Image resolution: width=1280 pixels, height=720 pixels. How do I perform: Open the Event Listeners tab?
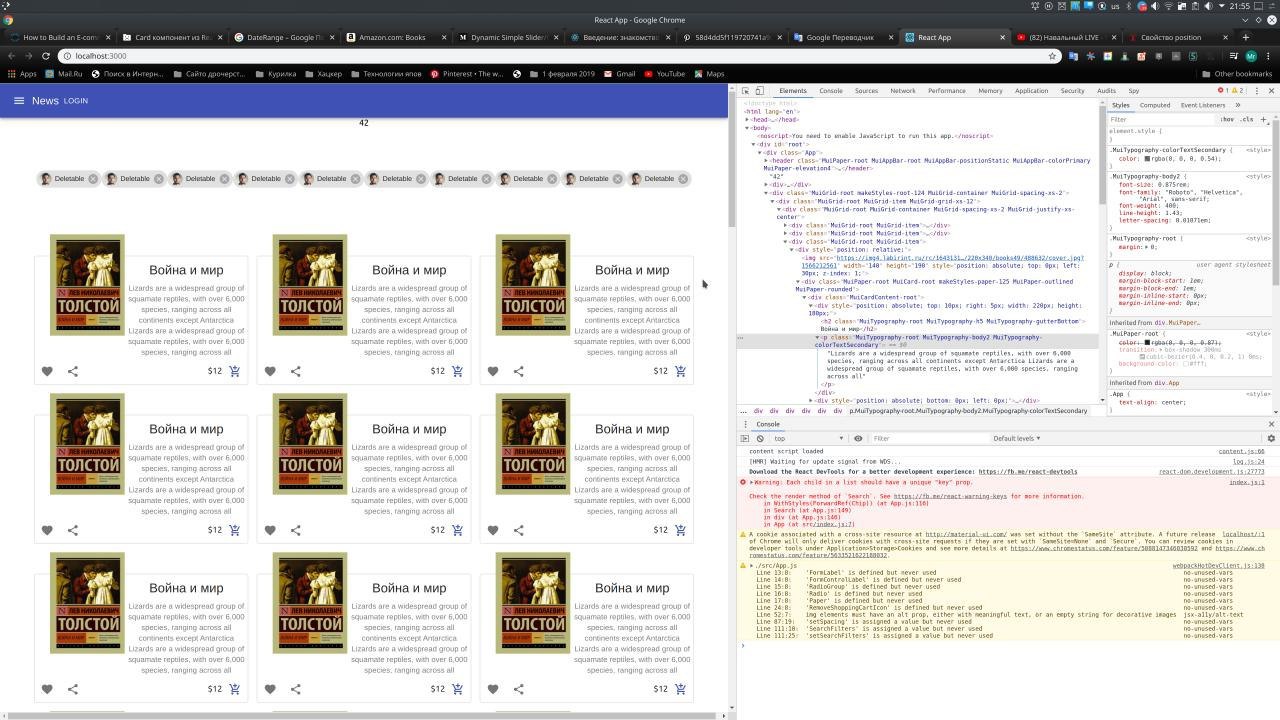1203,105
